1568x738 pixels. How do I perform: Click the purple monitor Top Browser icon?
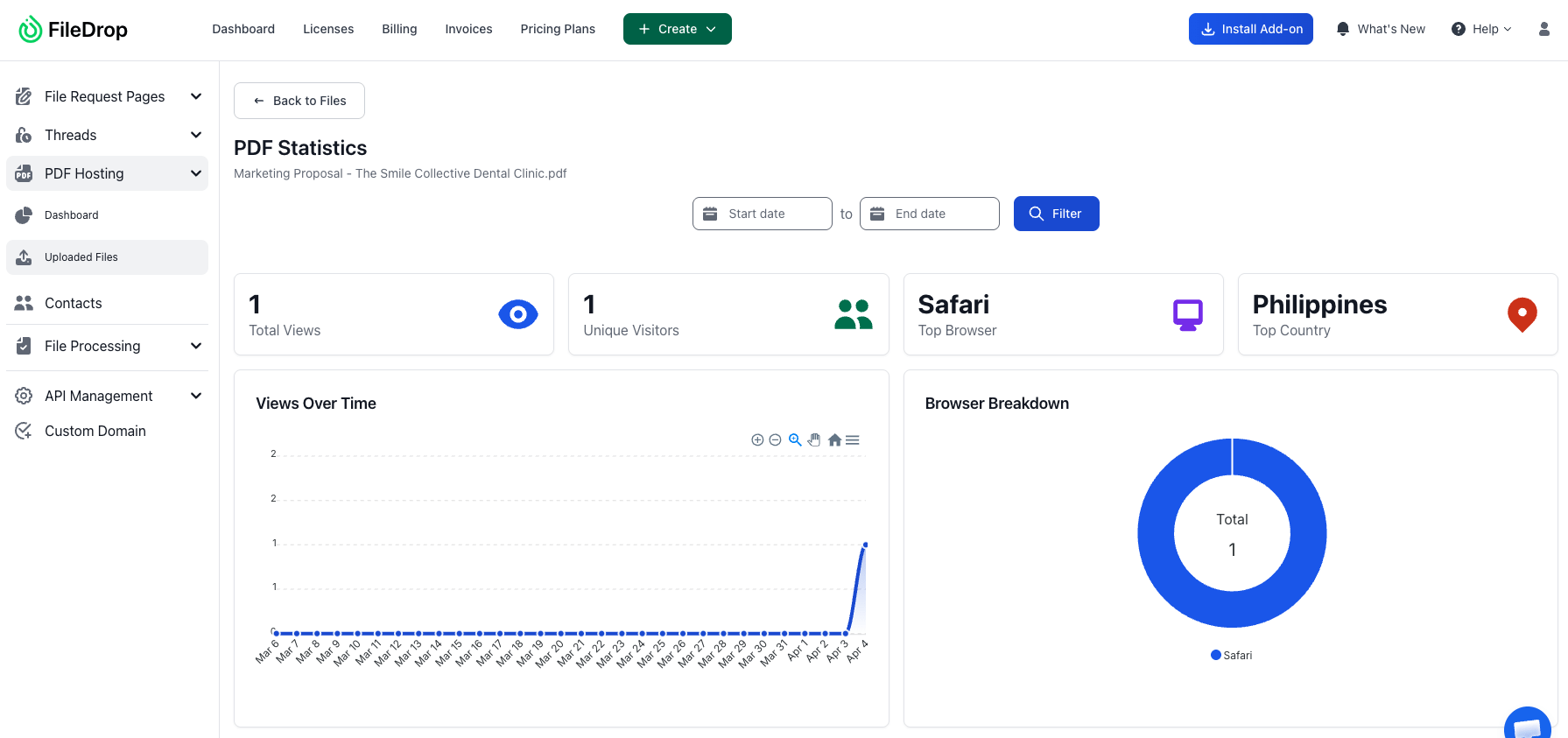tap(1187, 314)
